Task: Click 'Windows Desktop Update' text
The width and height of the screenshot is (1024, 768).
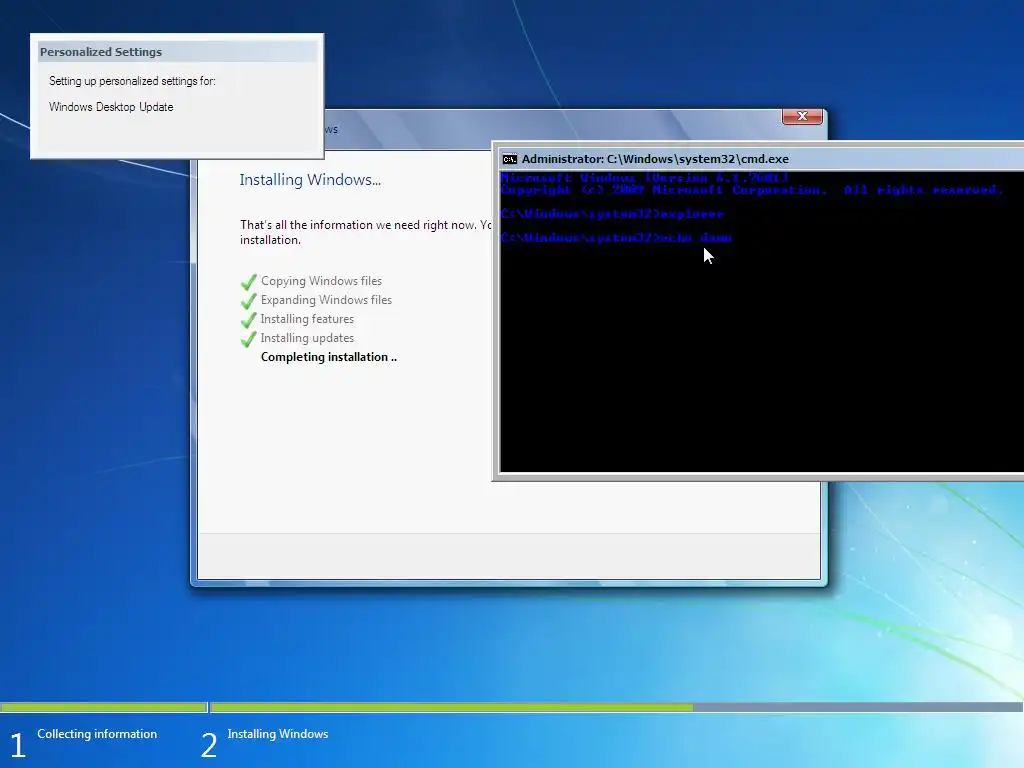Action: pyautogui.click(x=111, y=107)
